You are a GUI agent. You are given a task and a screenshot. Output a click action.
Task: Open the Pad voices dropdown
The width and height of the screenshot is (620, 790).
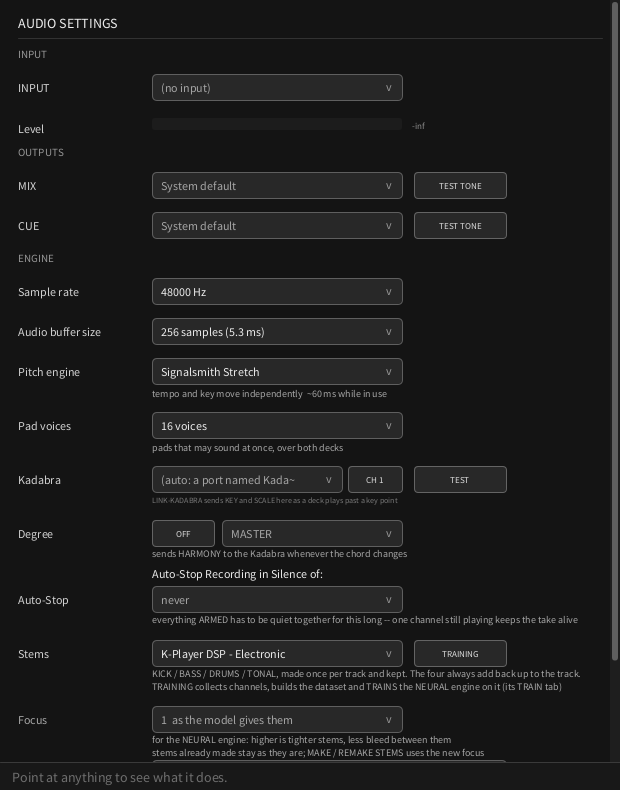277,426
